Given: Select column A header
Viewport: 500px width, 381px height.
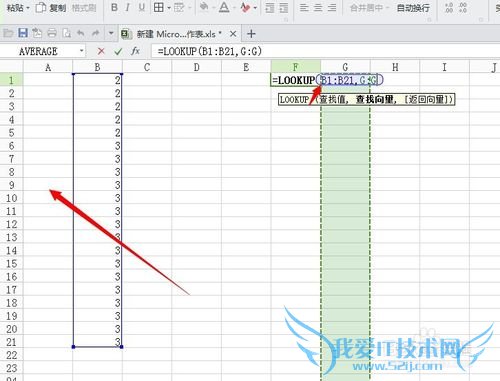Looking at the screenshot, I should pos(48,67).
